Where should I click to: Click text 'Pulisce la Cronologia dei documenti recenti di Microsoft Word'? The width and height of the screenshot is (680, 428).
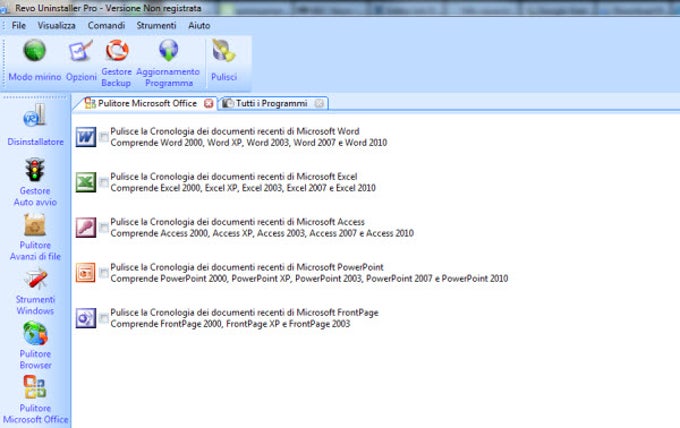tap(235, 131)
